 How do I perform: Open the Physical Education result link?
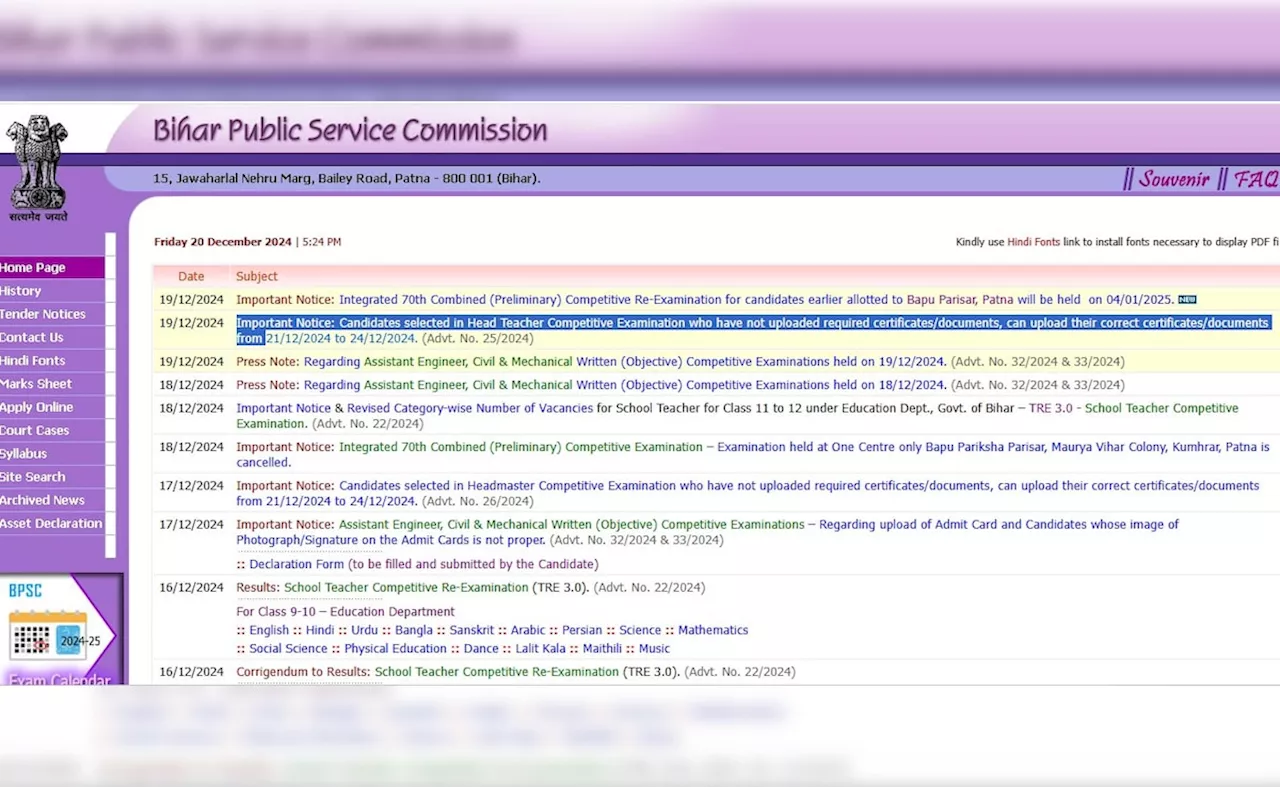tap(395, 649)
